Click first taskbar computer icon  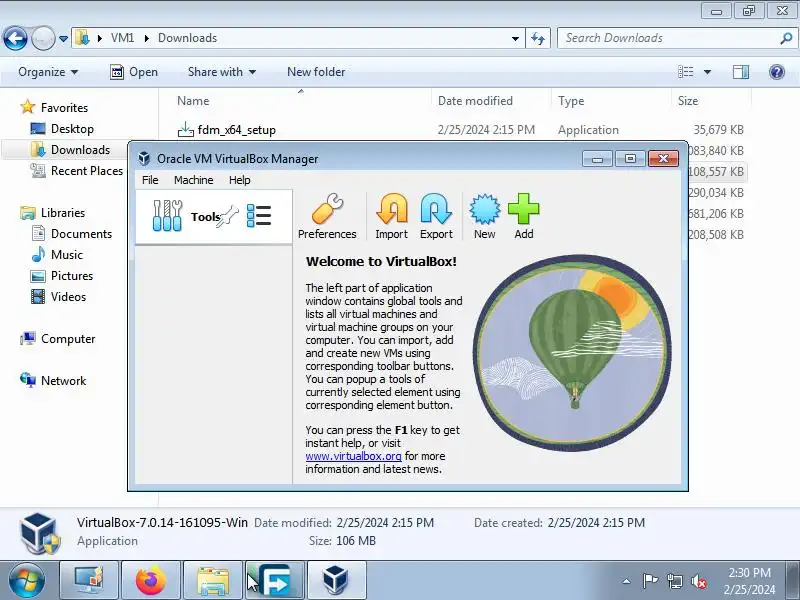click(89, 581)
